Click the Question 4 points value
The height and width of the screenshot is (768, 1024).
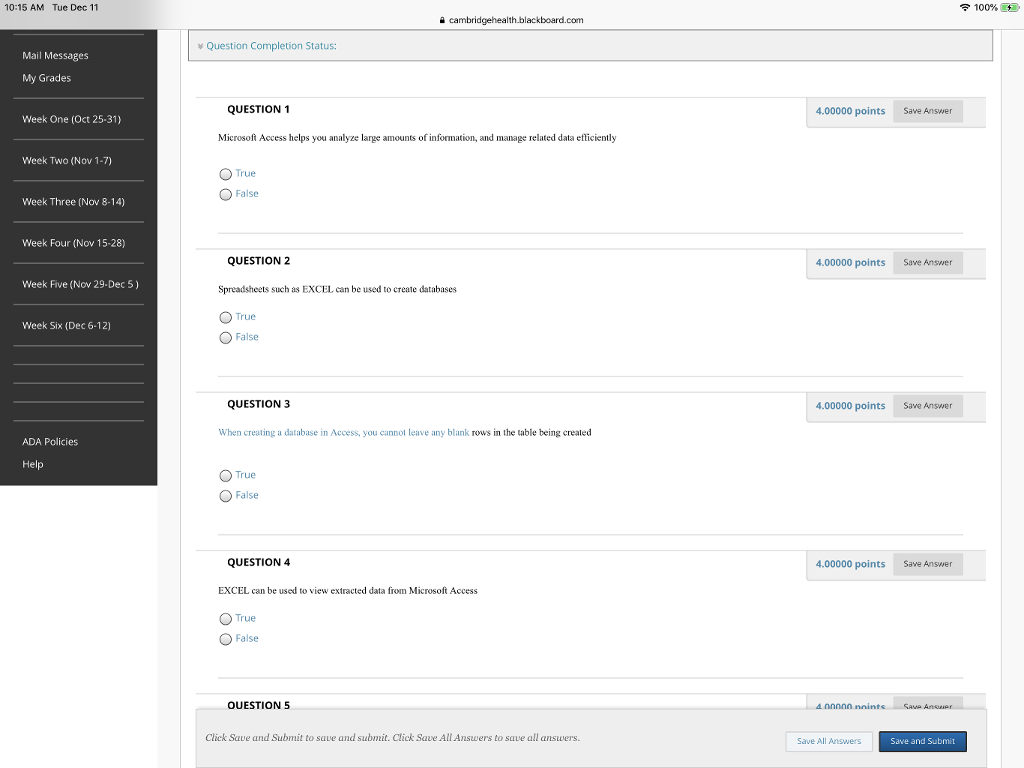tap(850, 564)
